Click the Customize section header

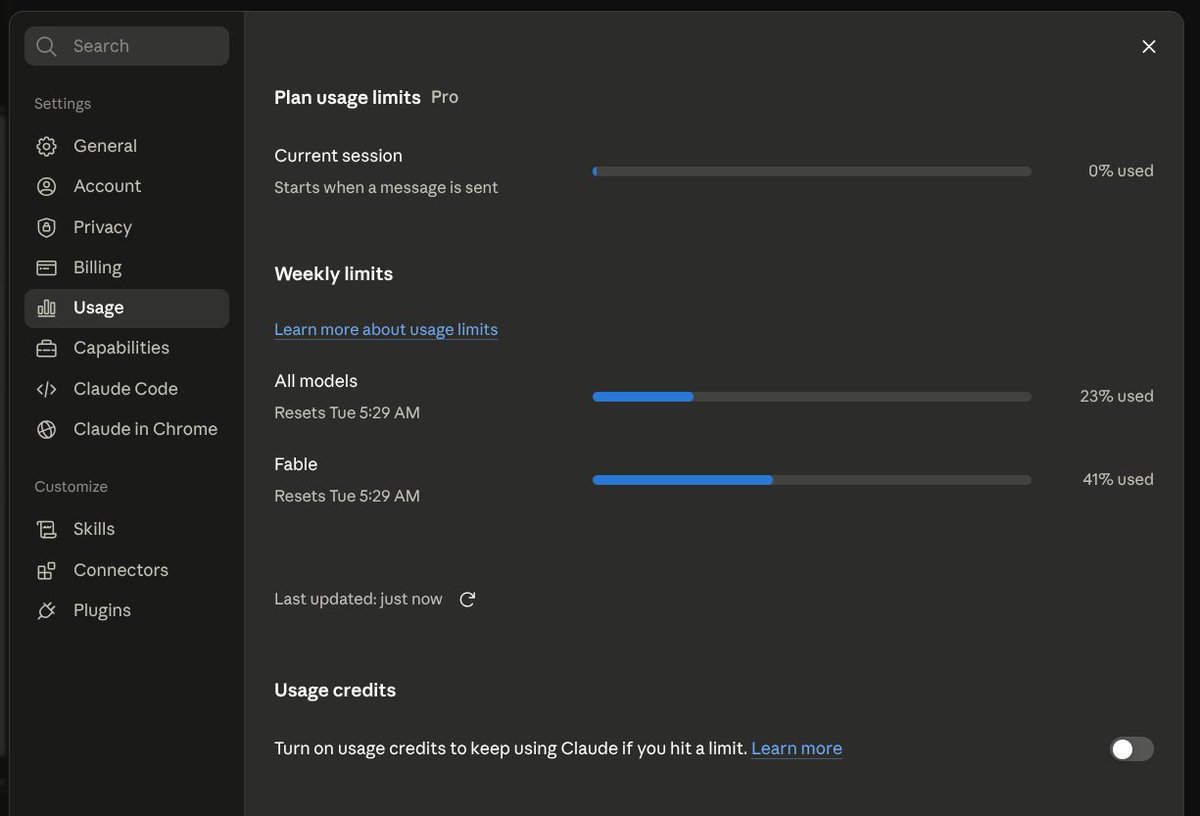[71, 487]
